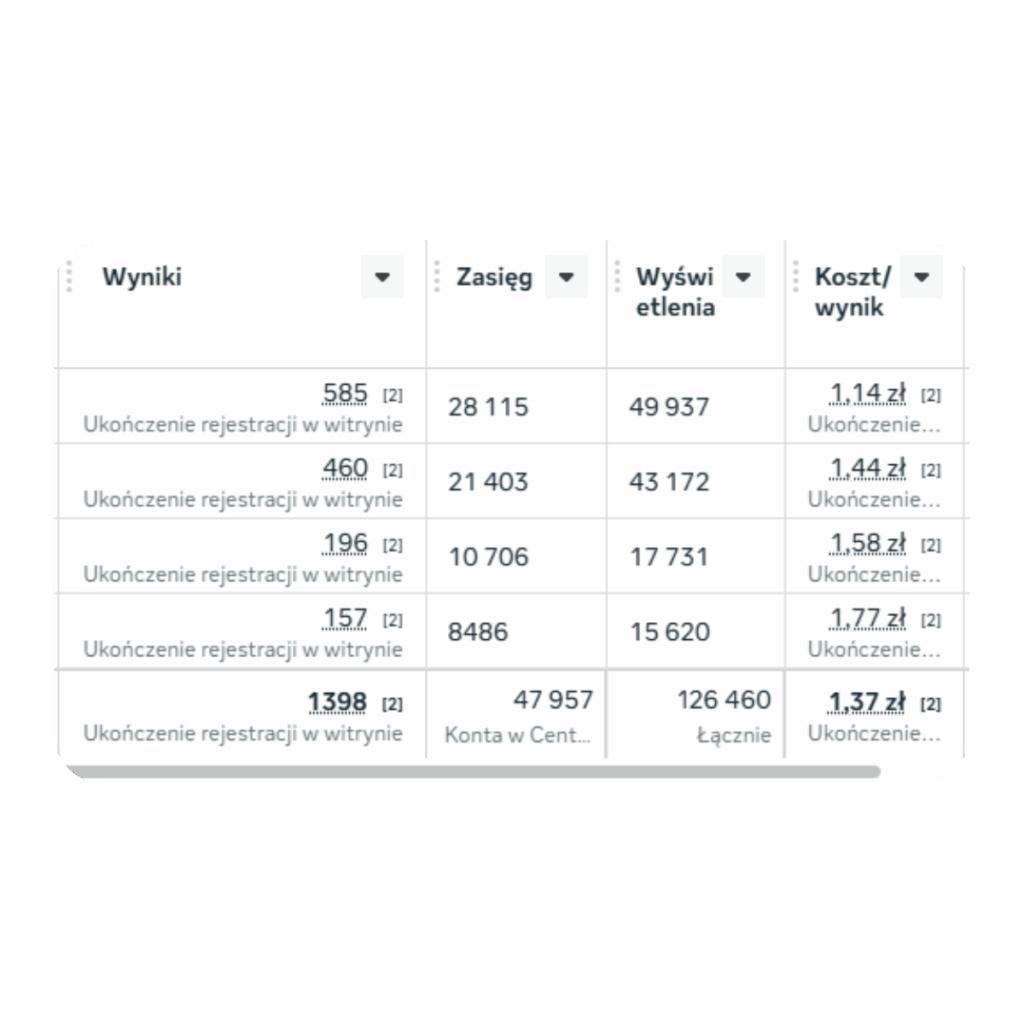Select the 28 115 reach cell

[x=488, y=407]
